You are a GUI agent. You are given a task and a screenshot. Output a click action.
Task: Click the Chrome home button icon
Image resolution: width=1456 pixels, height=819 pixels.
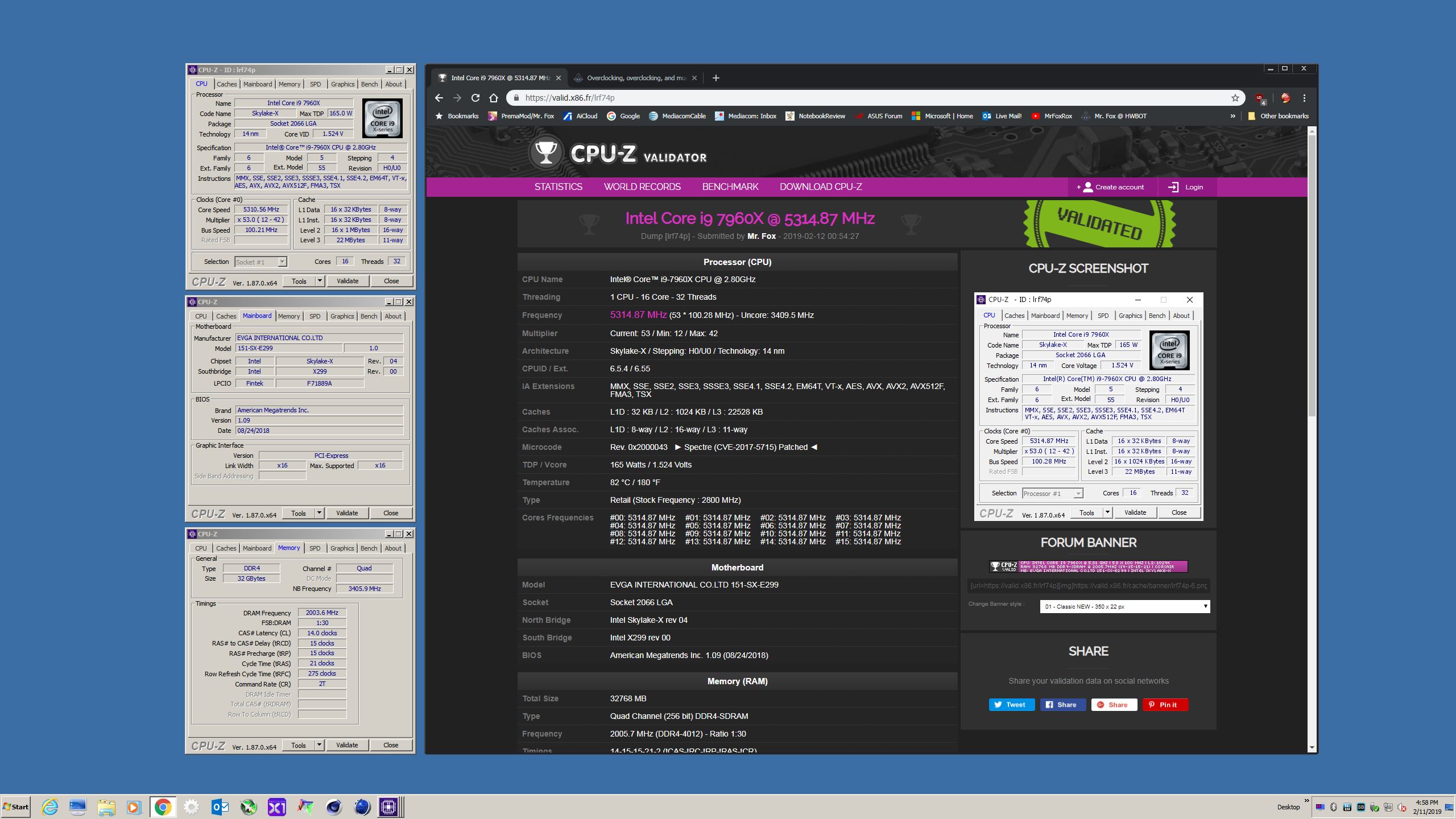pos(494,98)
